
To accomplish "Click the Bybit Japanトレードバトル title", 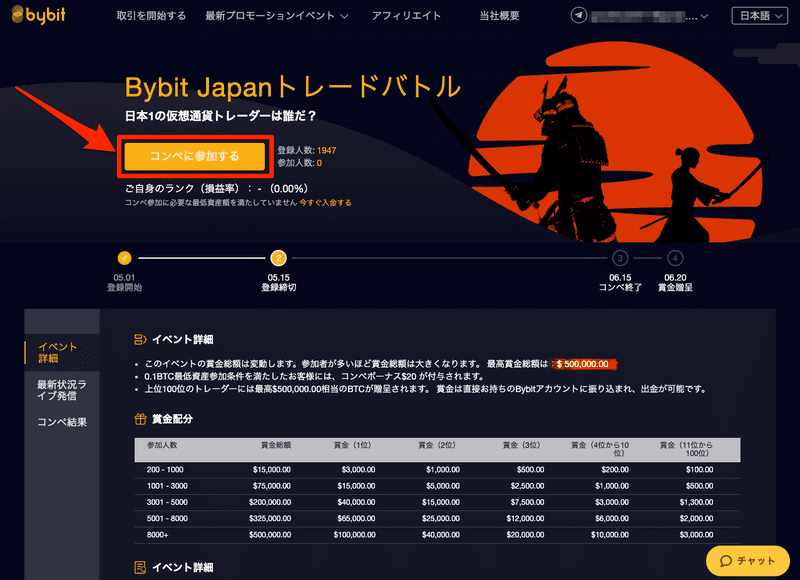I will point(293,87).
